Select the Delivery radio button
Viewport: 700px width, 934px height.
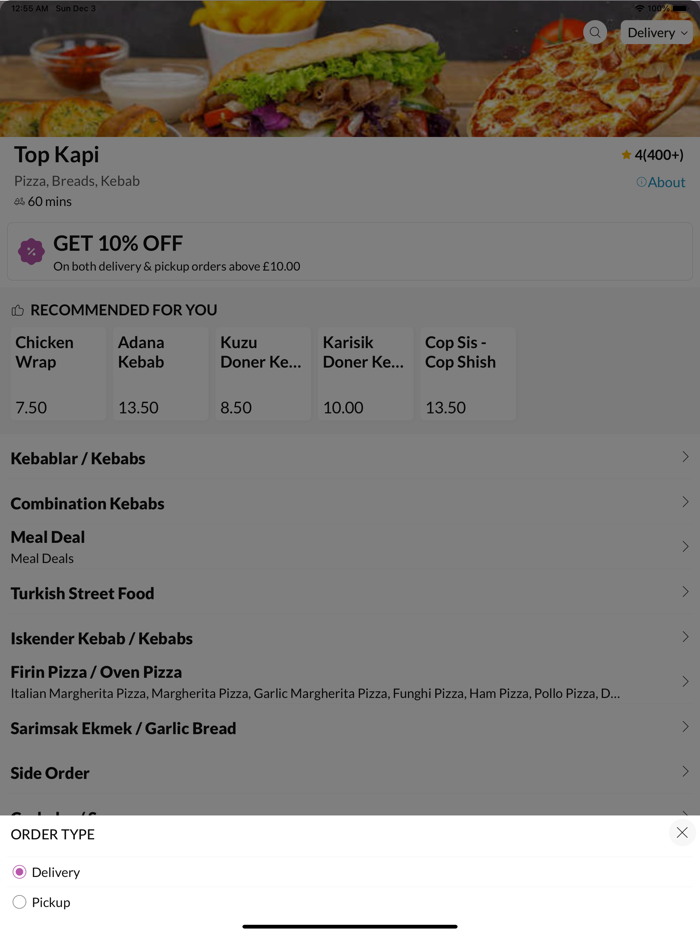point(17,872)
